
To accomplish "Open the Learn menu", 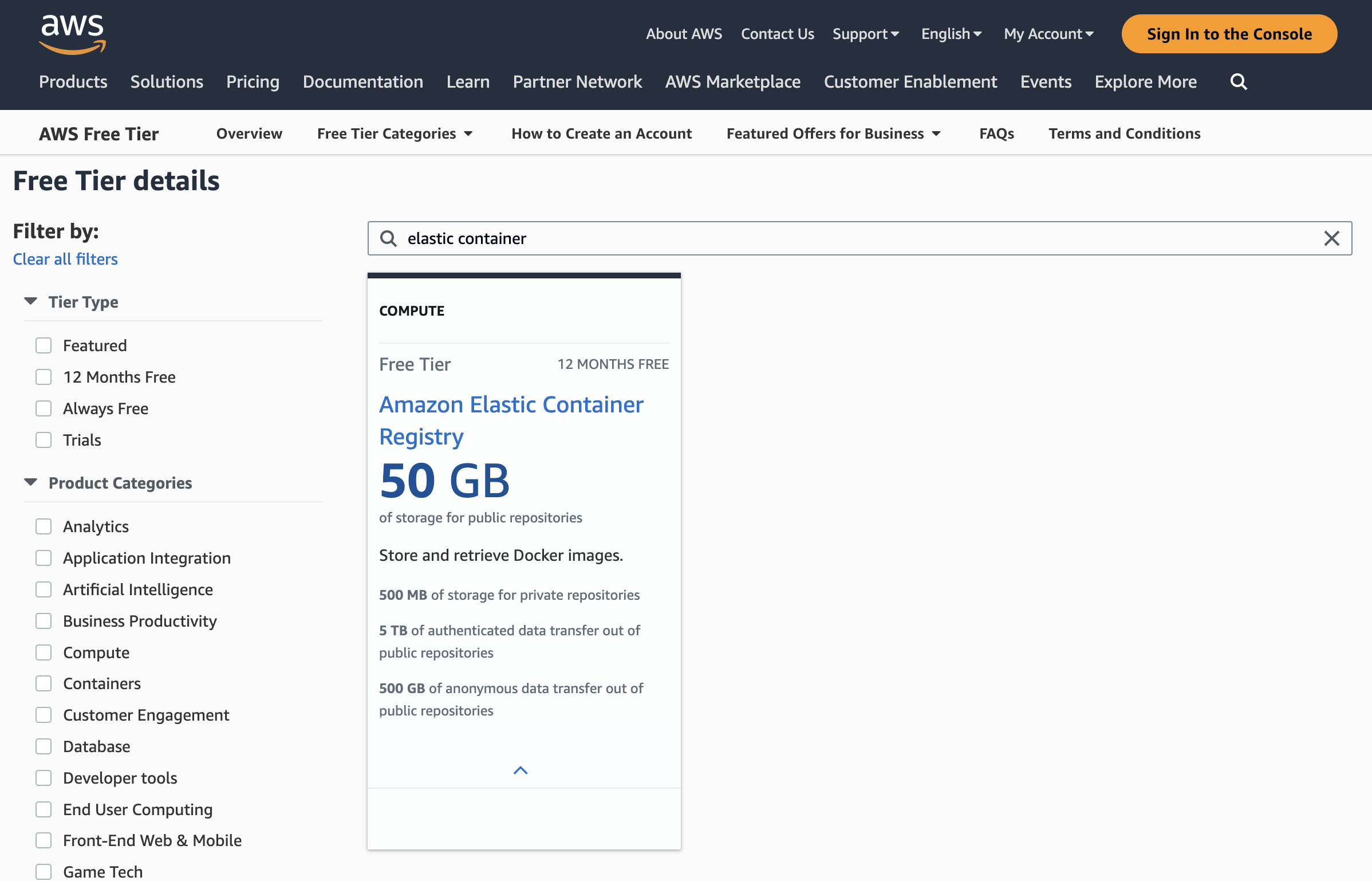I will 468,82.
